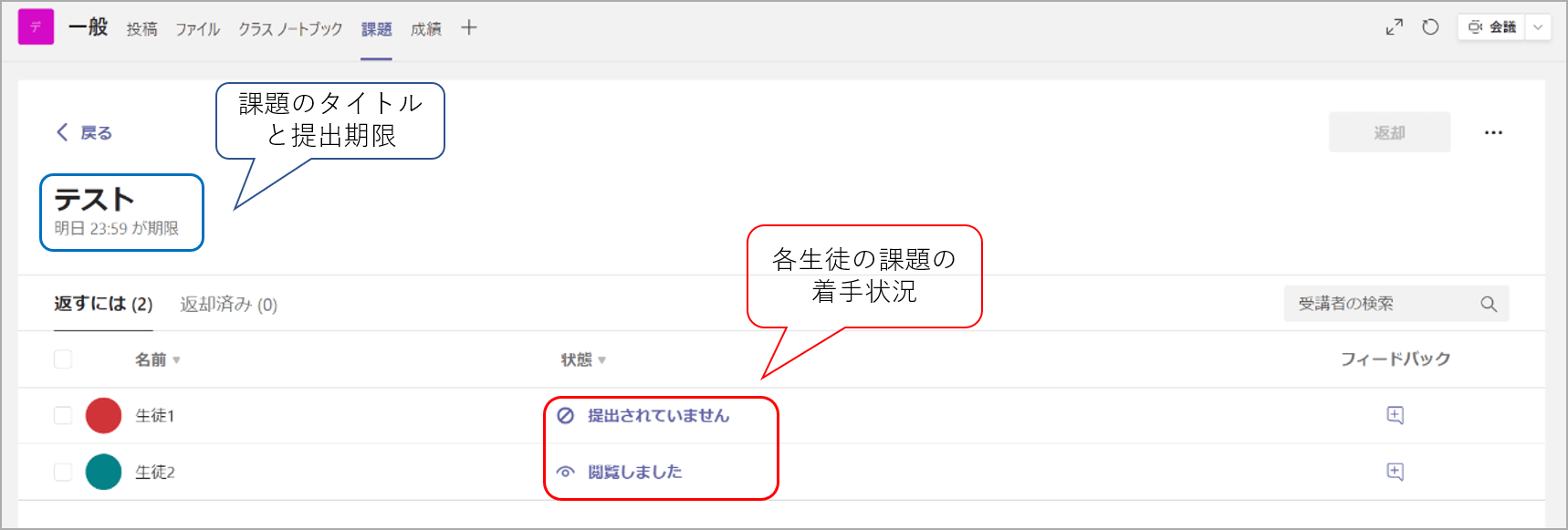
Task: Open the more options ellipsis menu
Action: coord(1493,133)
